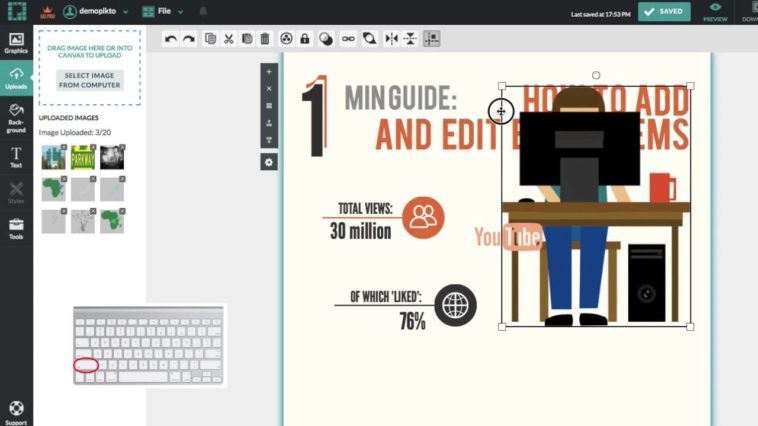Lock the selected object with the padlock icon

coord(305,39)
